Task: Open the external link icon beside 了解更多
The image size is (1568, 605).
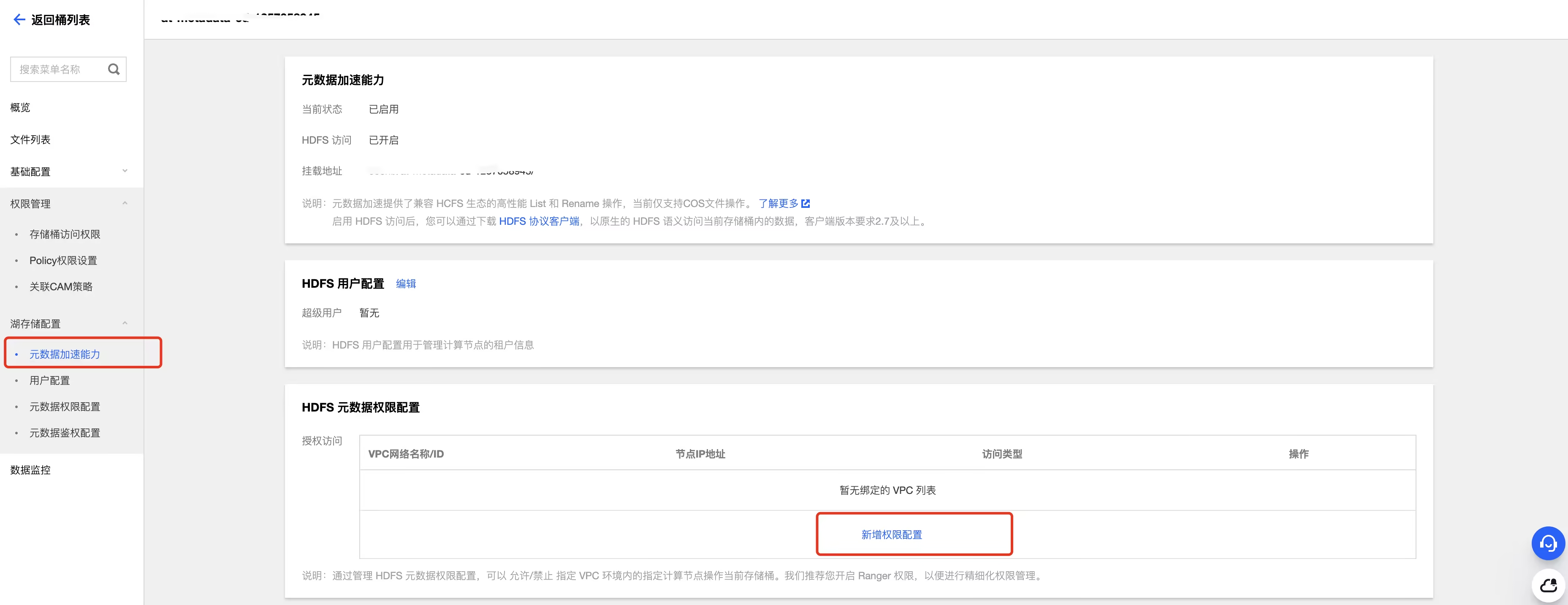Action: (x=805, y=204)
